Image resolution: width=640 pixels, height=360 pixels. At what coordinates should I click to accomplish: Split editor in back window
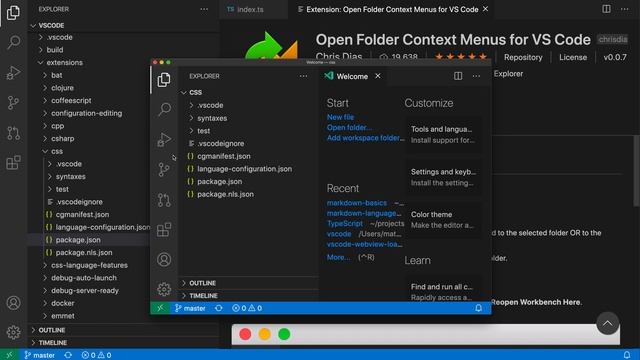pos(607,9)
